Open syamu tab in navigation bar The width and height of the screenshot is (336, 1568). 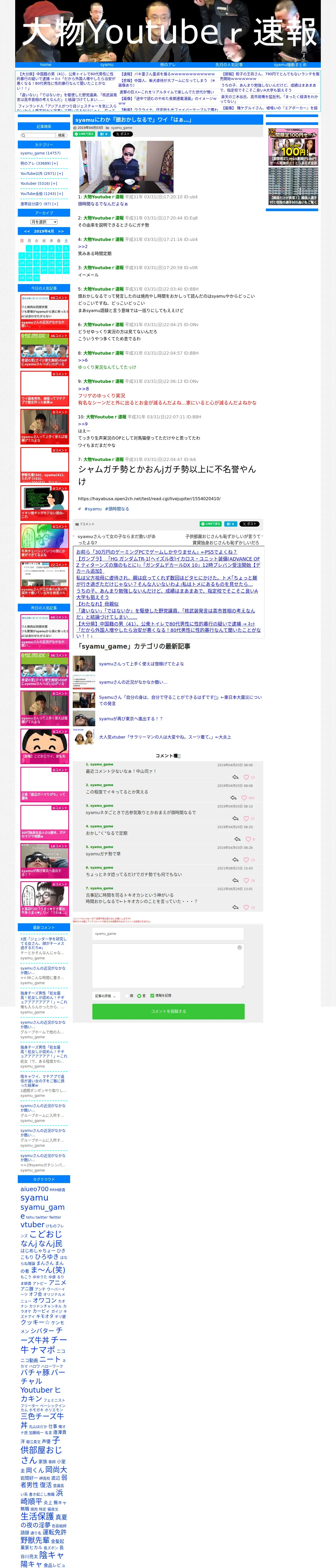click(107, 65)
